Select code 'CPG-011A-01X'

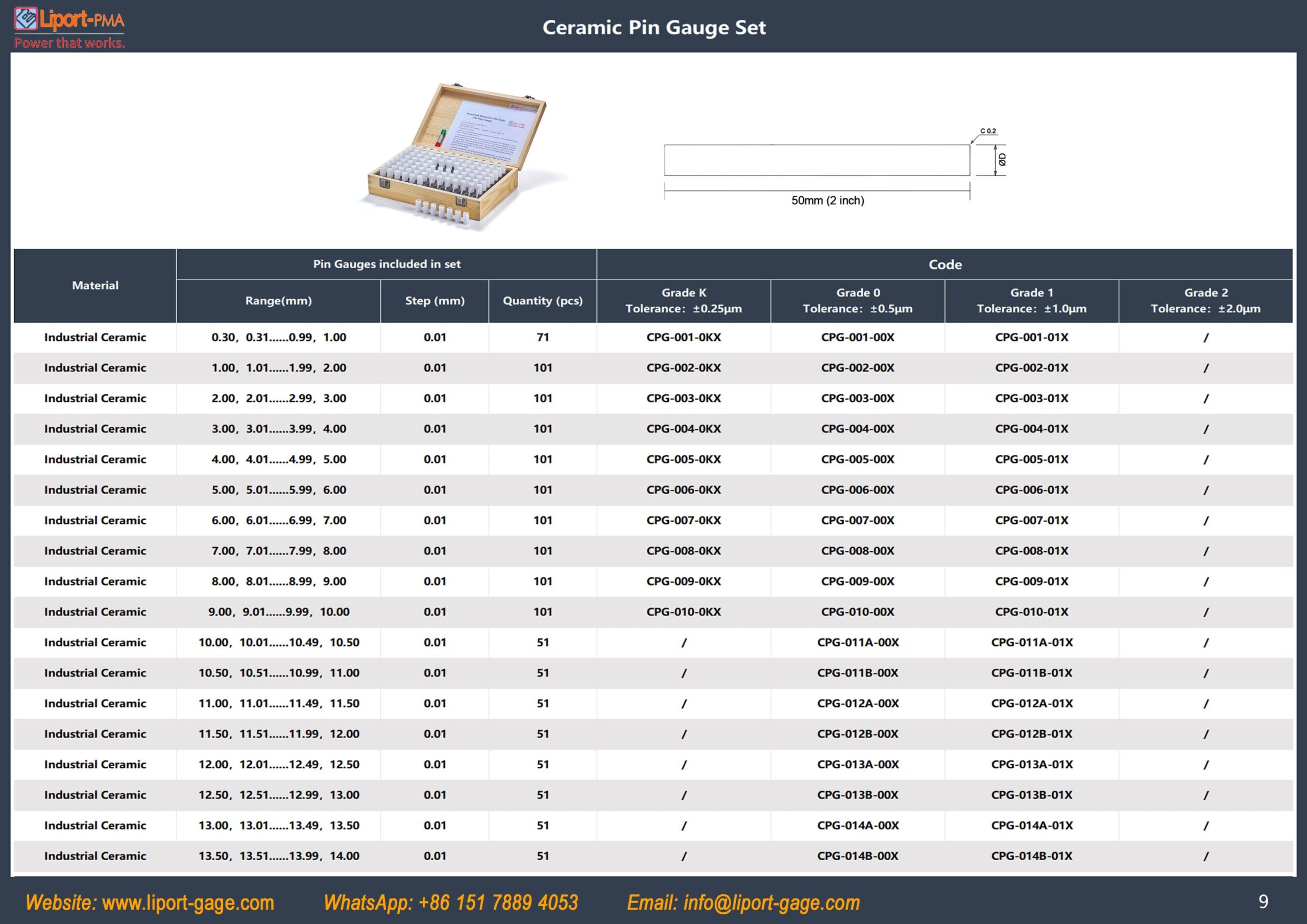[x=1031, y=643]
